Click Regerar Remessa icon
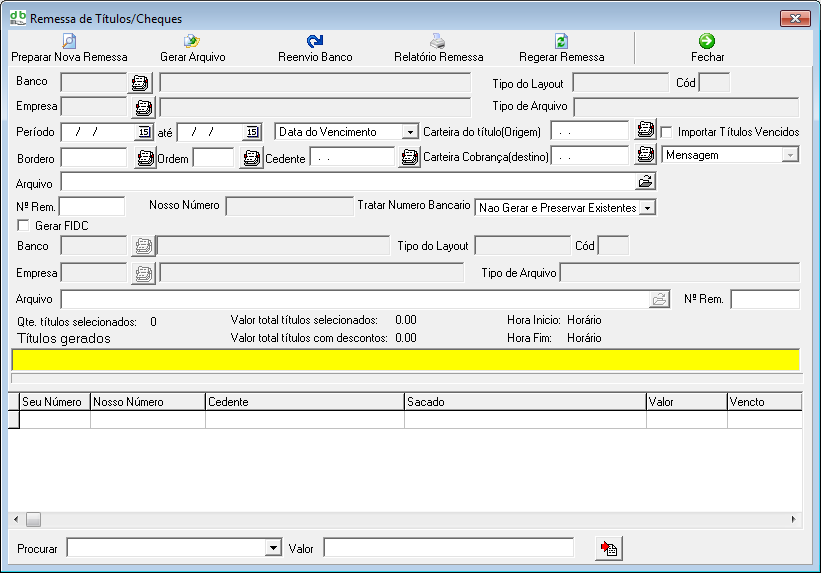This screenshot has height=573, width=821. [x=561, y=41]
